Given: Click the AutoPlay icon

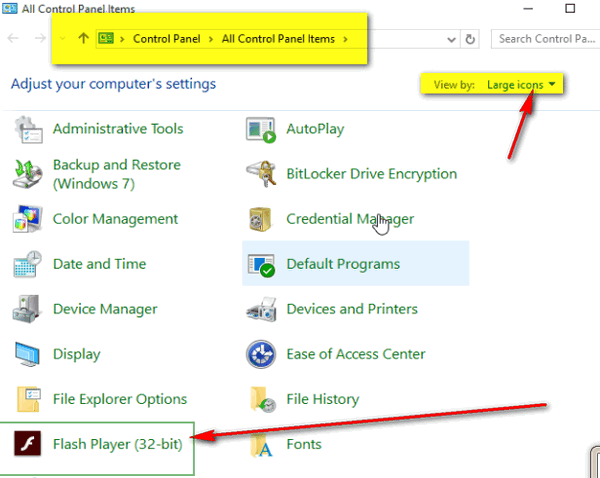Looking at the screenshot, I should point(261,130).
